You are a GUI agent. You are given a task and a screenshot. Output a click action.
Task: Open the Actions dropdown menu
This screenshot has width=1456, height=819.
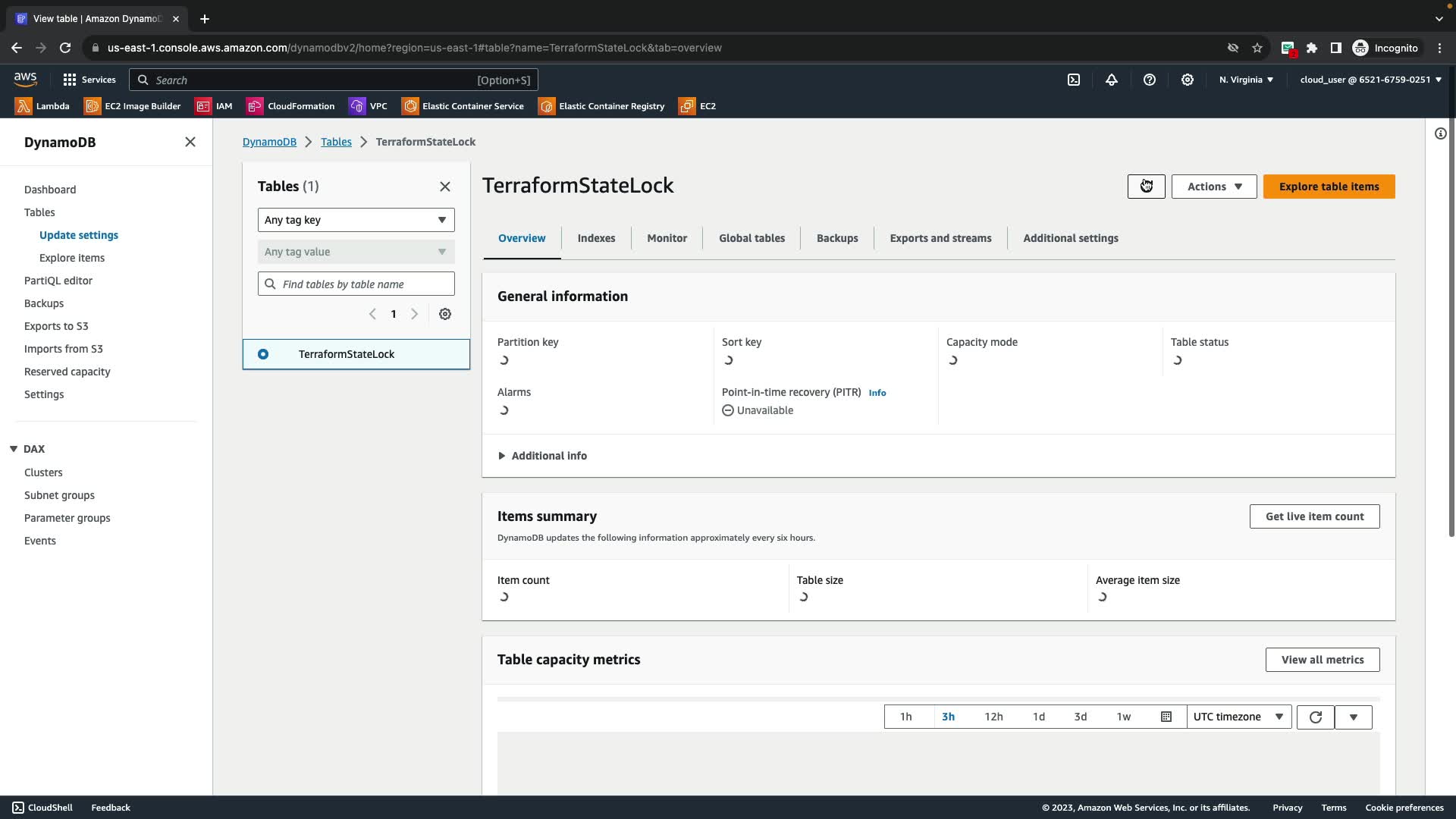(x=1213, y=187)
